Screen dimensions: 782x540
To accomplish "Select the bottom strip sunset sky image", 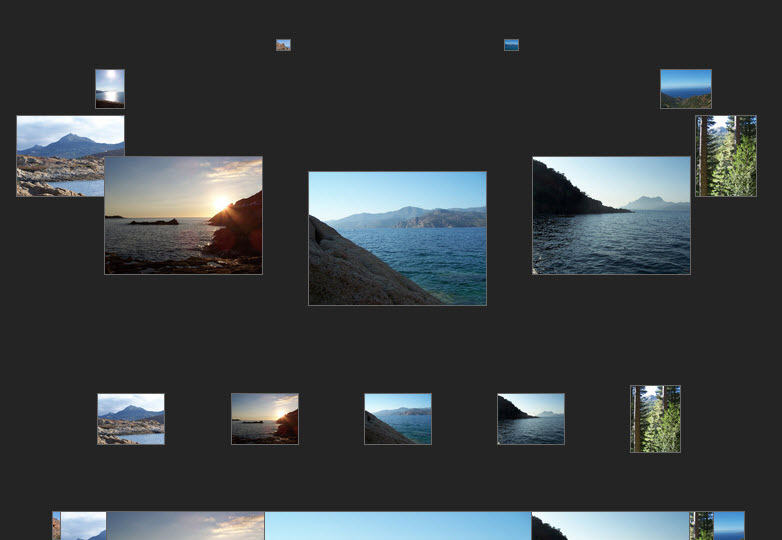I will click(x=185, y=526).
